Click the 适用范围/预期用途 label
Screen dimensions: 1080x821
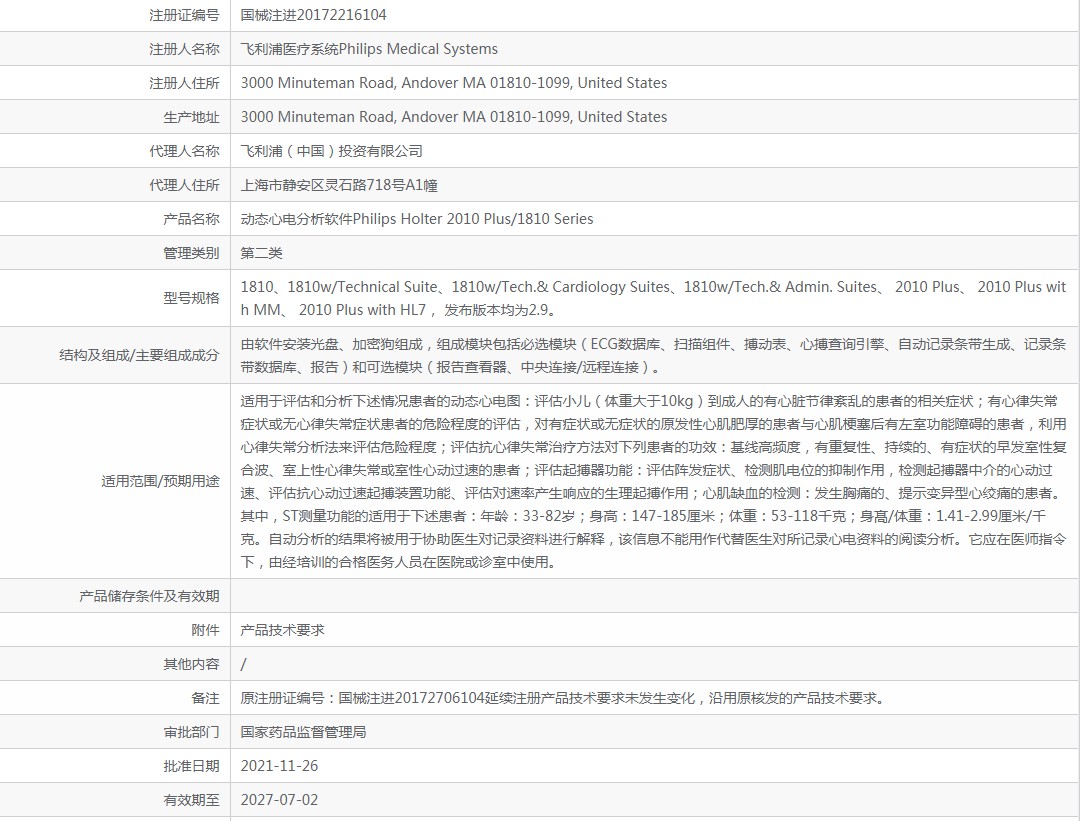[160, 481]
